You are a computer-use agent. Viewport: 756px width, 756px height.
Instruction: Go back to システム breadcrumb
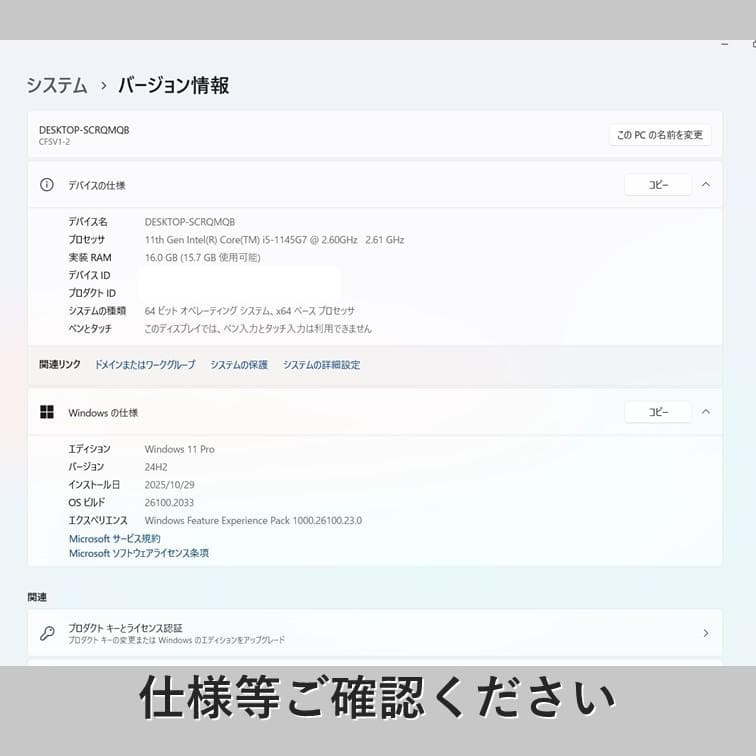57,85
